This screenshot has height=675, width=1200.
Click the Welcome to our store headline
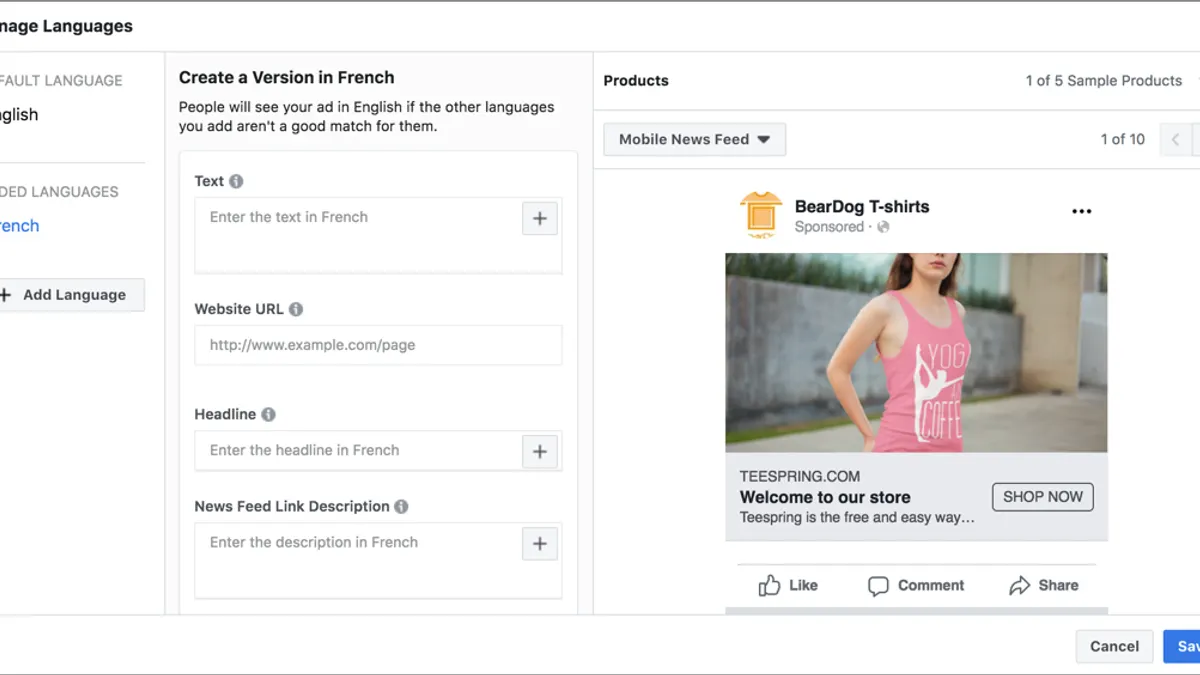(x=825, y=497)
